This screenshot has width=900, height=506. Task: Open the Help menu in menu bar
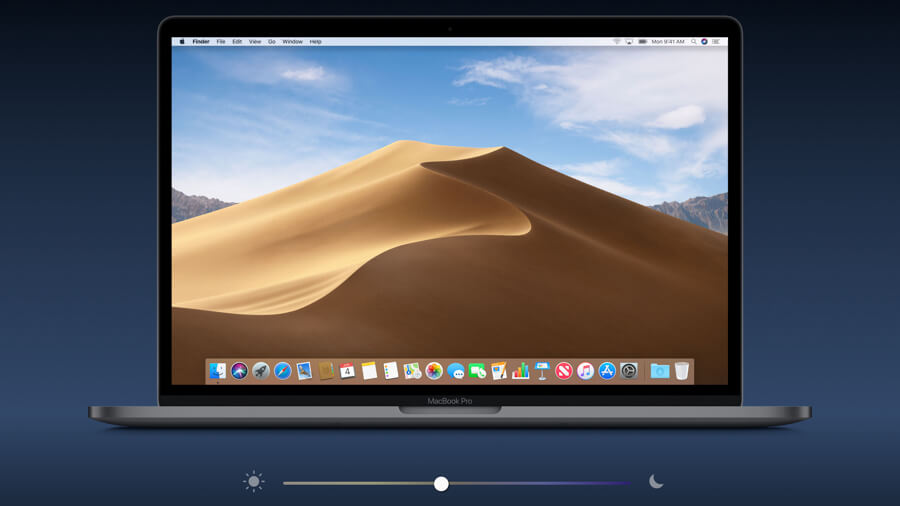[315, 42]
